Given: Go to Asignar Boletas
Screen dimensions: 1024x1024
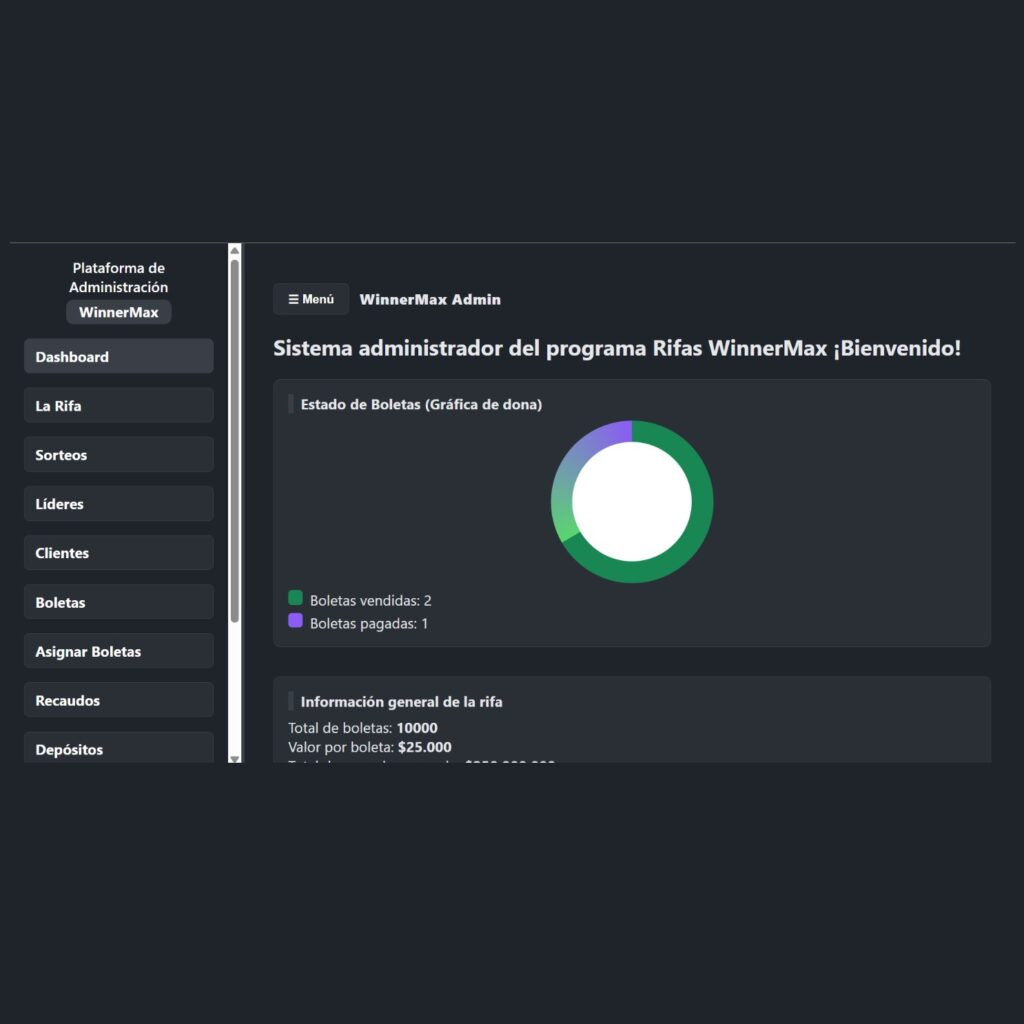Looking at the screenshot, I should click(x=118, y=650).
